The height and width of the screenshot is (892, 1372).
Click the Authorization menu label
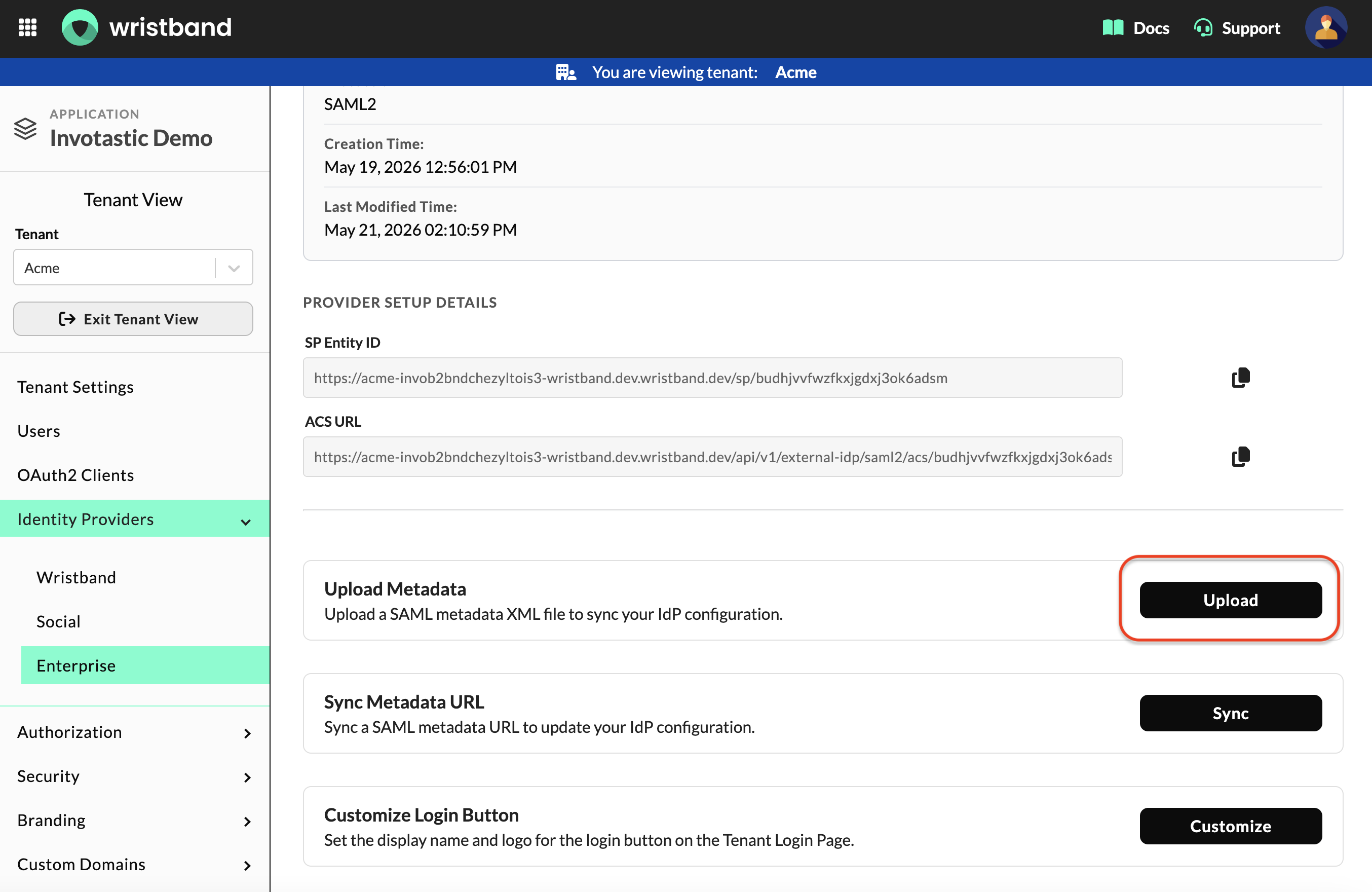click(x=70, y=732)
